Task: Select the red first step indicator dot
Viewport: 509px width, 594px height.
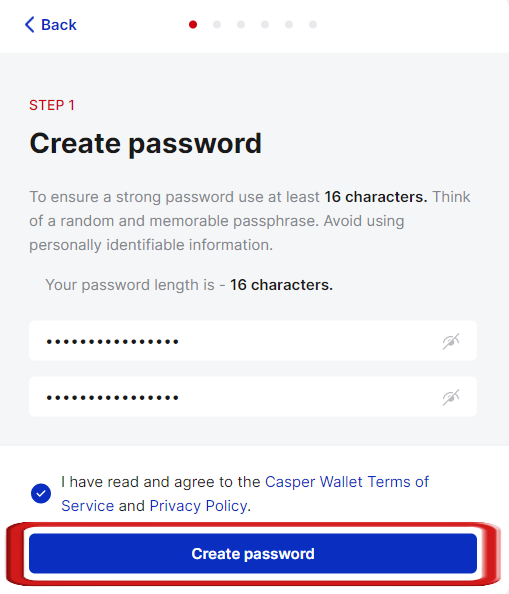Action: tap(193, 25)
